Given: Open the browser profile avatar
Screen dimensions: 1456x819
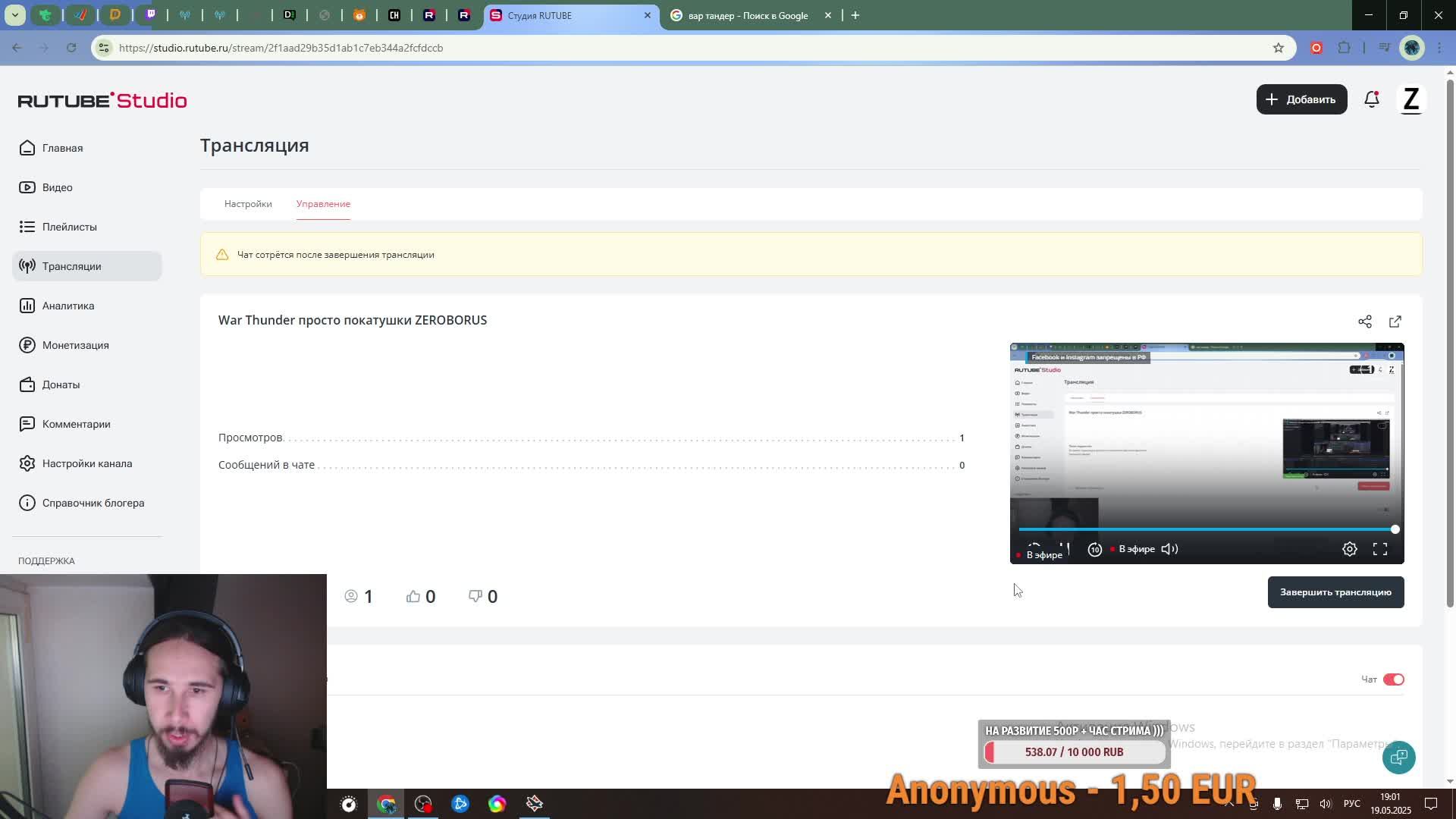Looking at the screenshot, I should [x=1411, y=48].
